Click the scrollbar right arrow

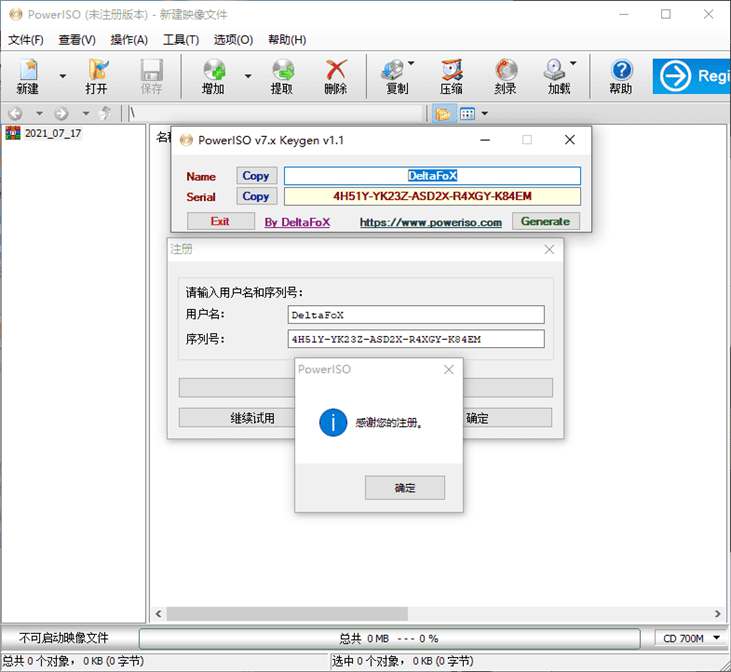[x=717, y=614]
